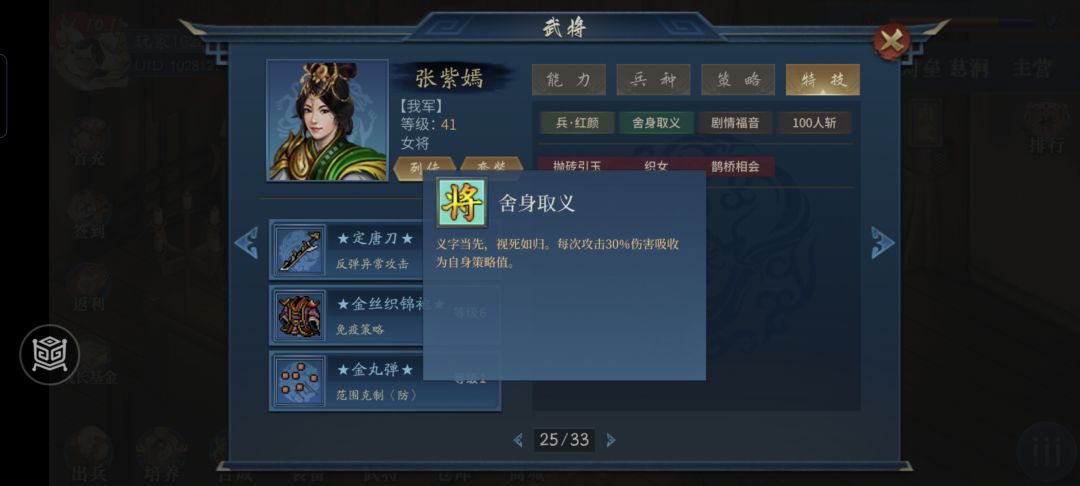The width and height of the screenshot is (1080, 486).
Task: Select the 兵·红颜 skill tag
Action: pyautogui.click(x=577, y=123)
